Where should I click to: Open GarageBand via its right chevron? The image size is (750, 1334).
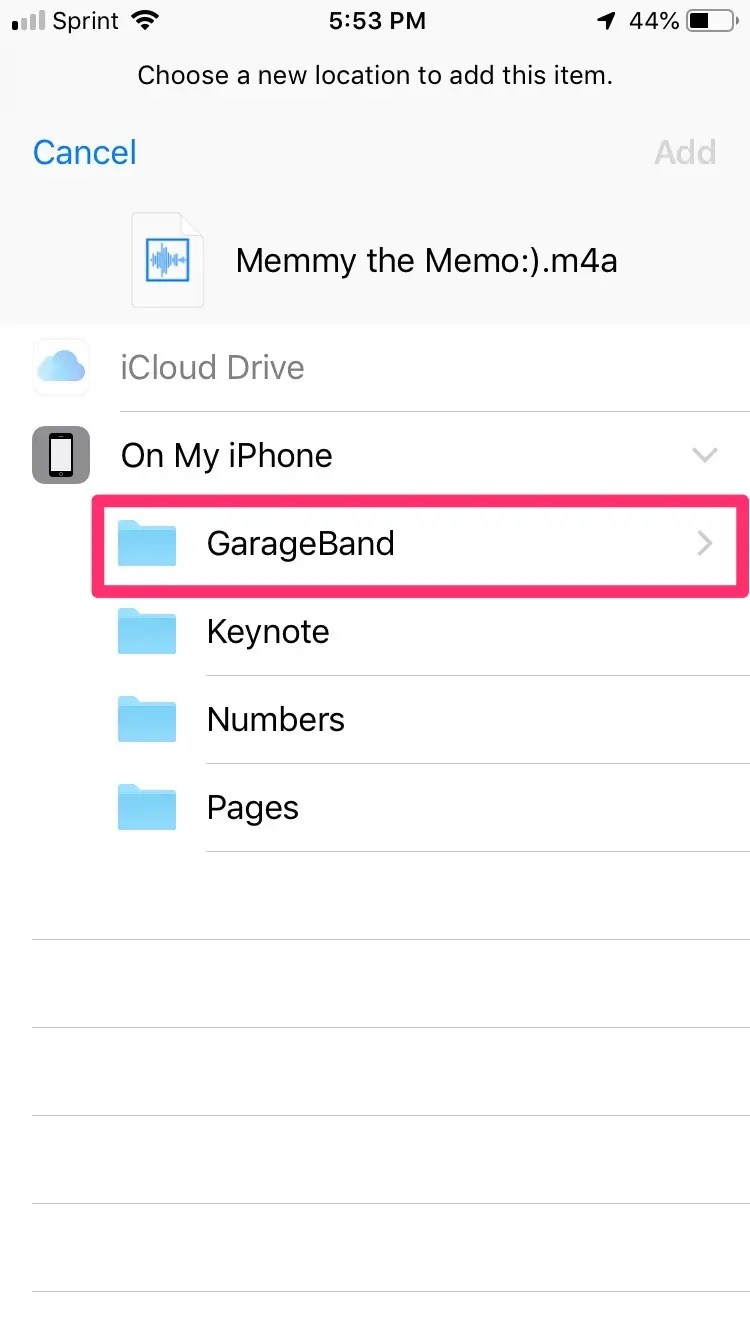pos(705,543)
